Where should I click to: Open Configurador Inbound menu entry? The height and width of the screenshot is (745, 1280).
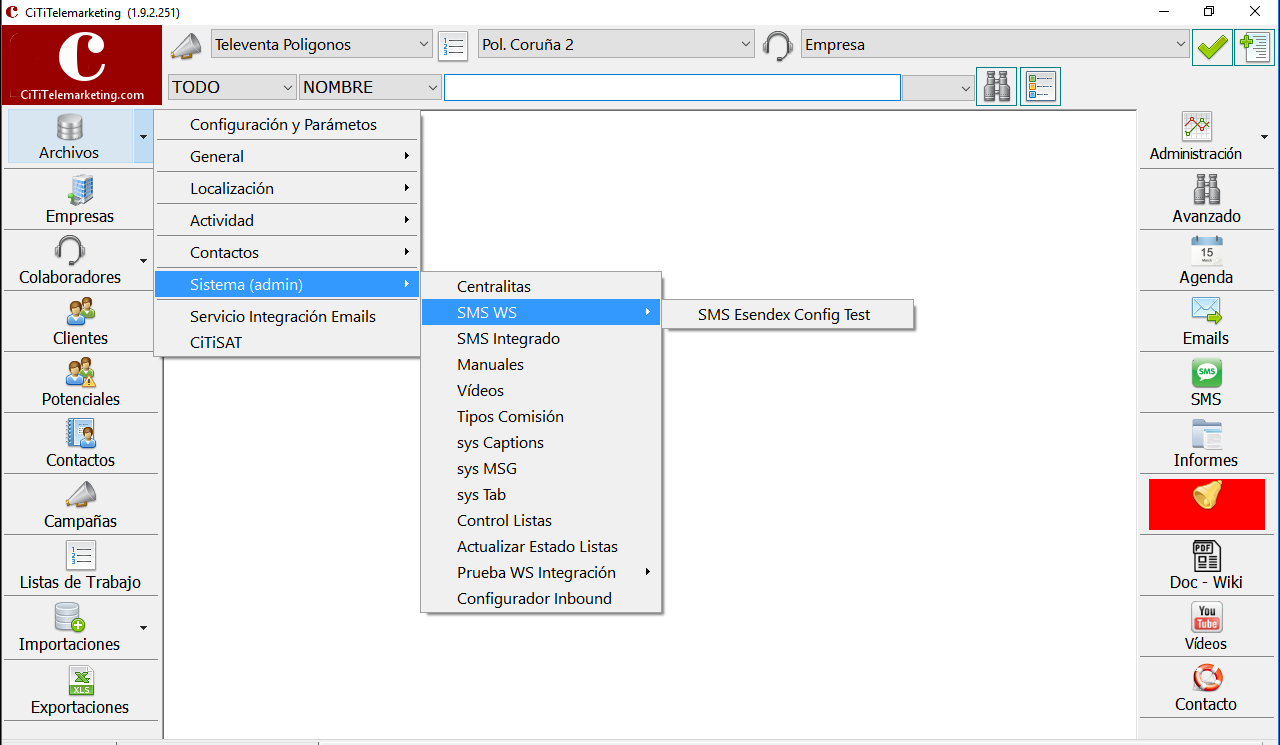(542, 598)
